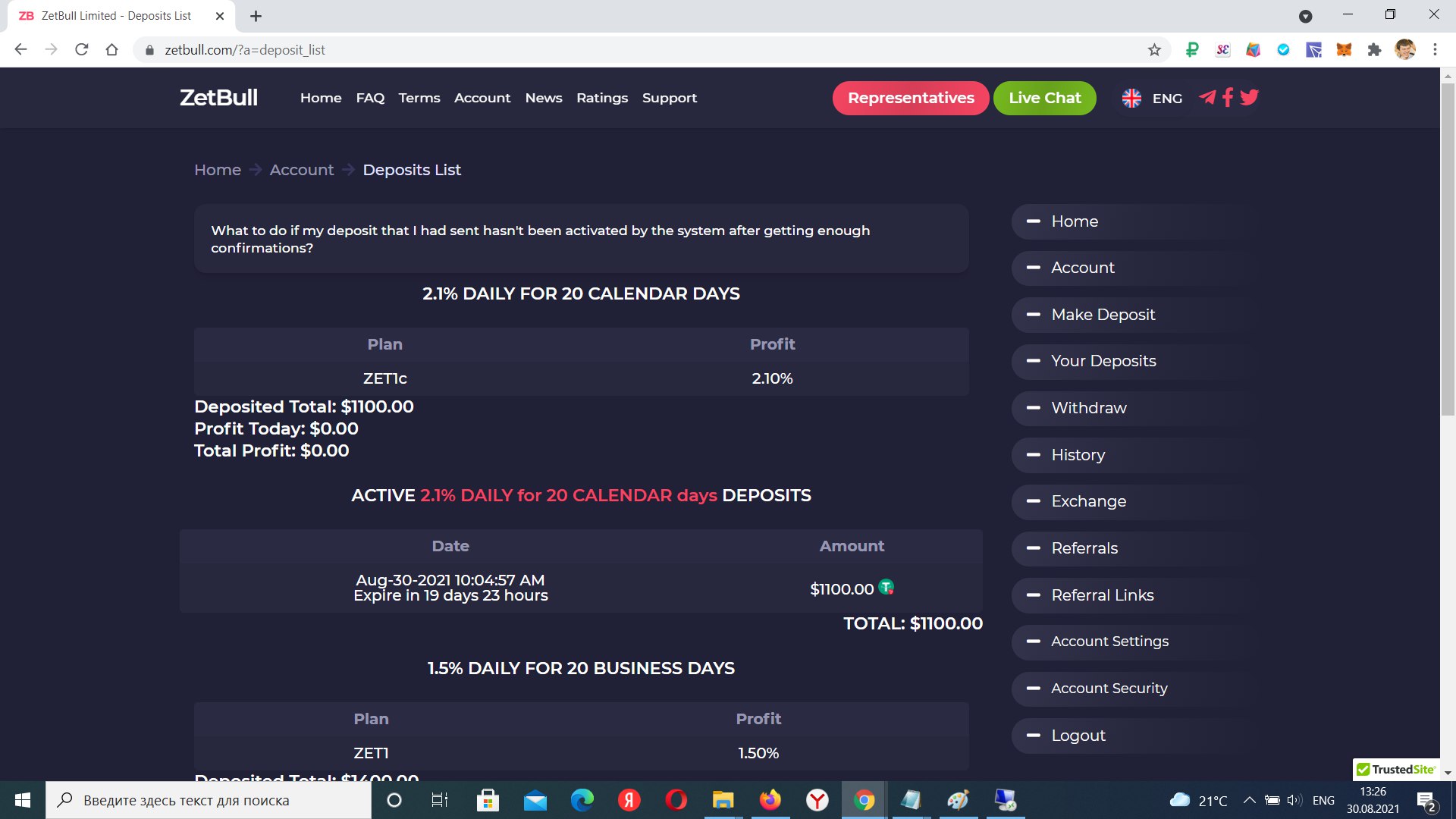Click the Tether coin icon beside $1100.00
Screen dimensions: 1456x819
click(886, 587)
